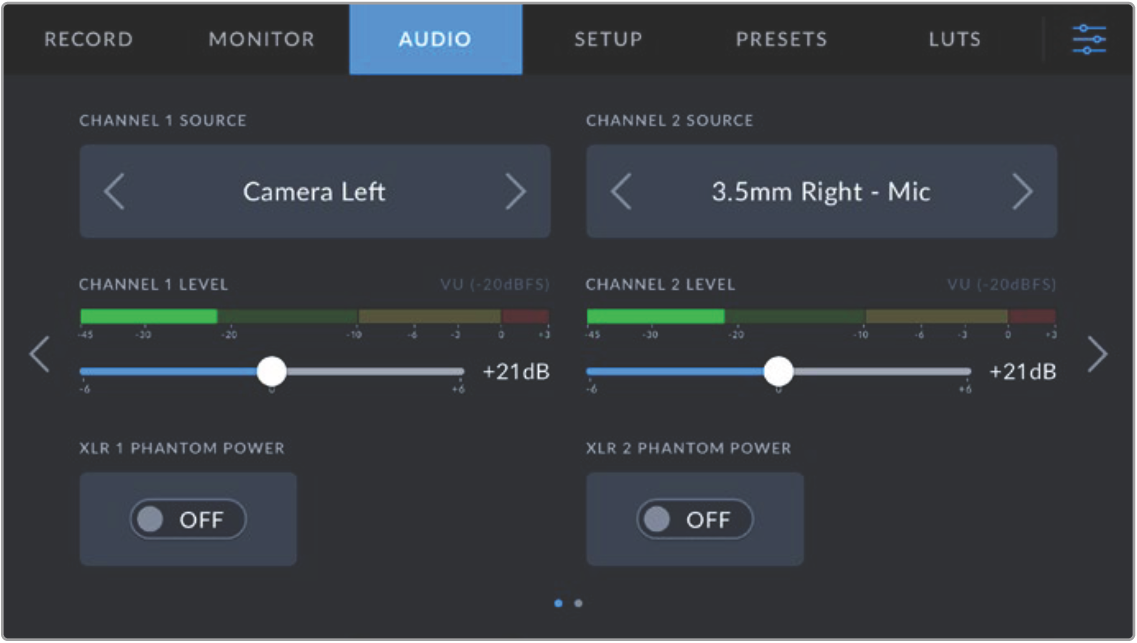Open the LUTs tab
1137x643 pixels.
coord(954,40)
